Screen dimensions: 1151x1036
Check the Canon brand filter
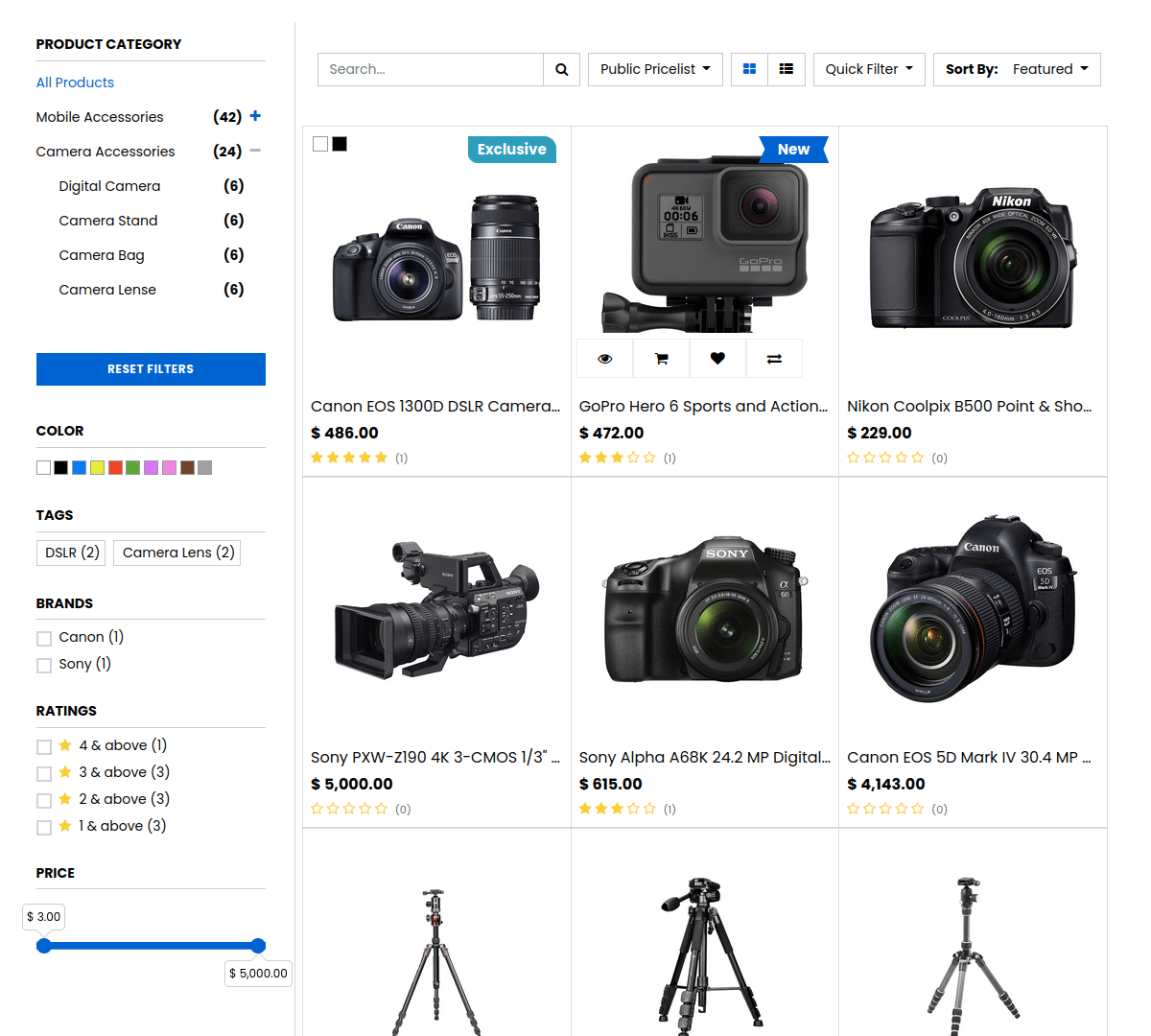pos(44,638)
